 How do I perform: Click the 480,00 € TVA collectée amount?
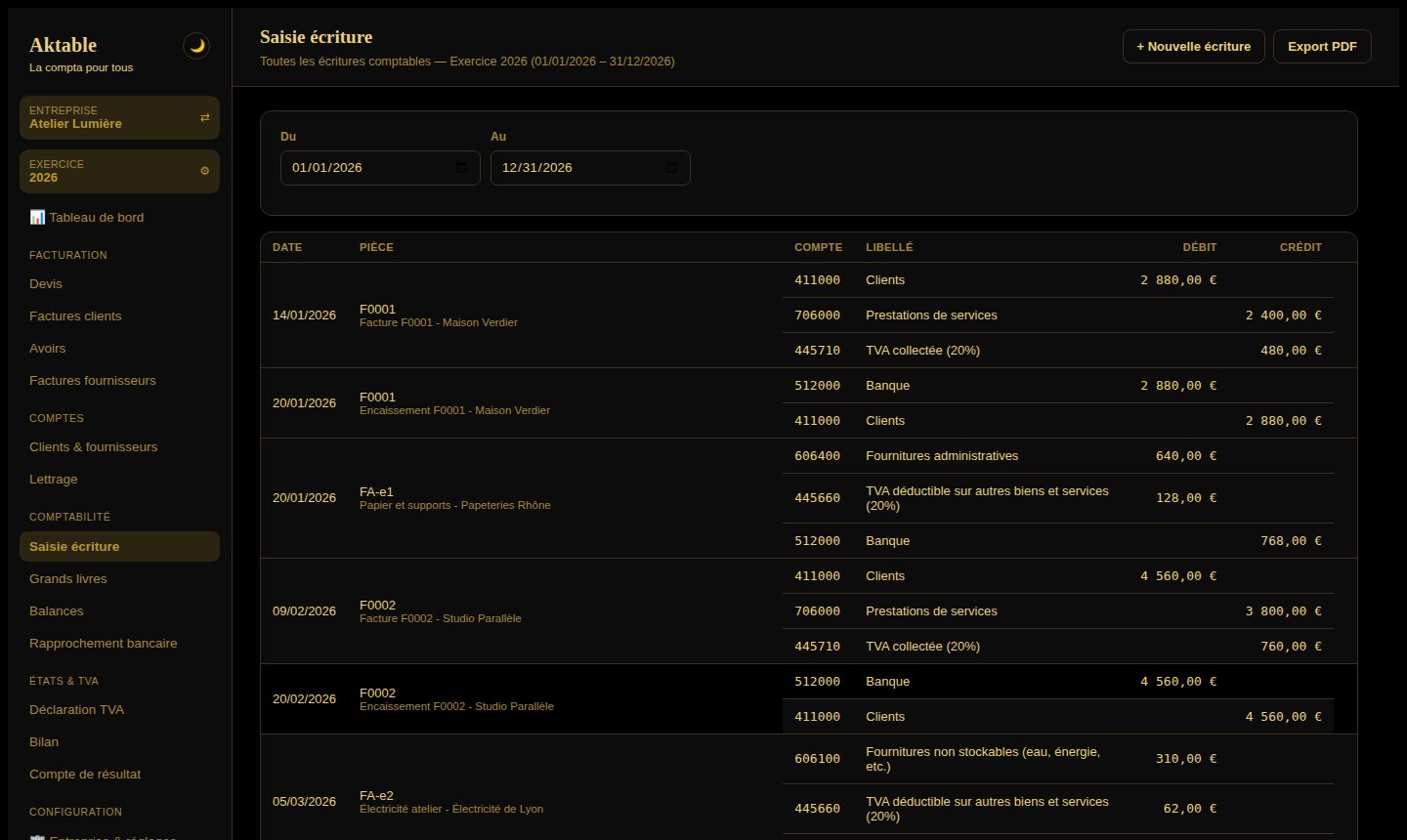1291,351
